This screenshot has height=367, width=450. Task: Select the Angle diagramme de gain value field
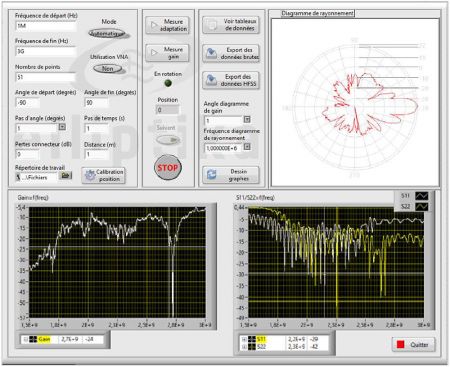pos(223,120)
